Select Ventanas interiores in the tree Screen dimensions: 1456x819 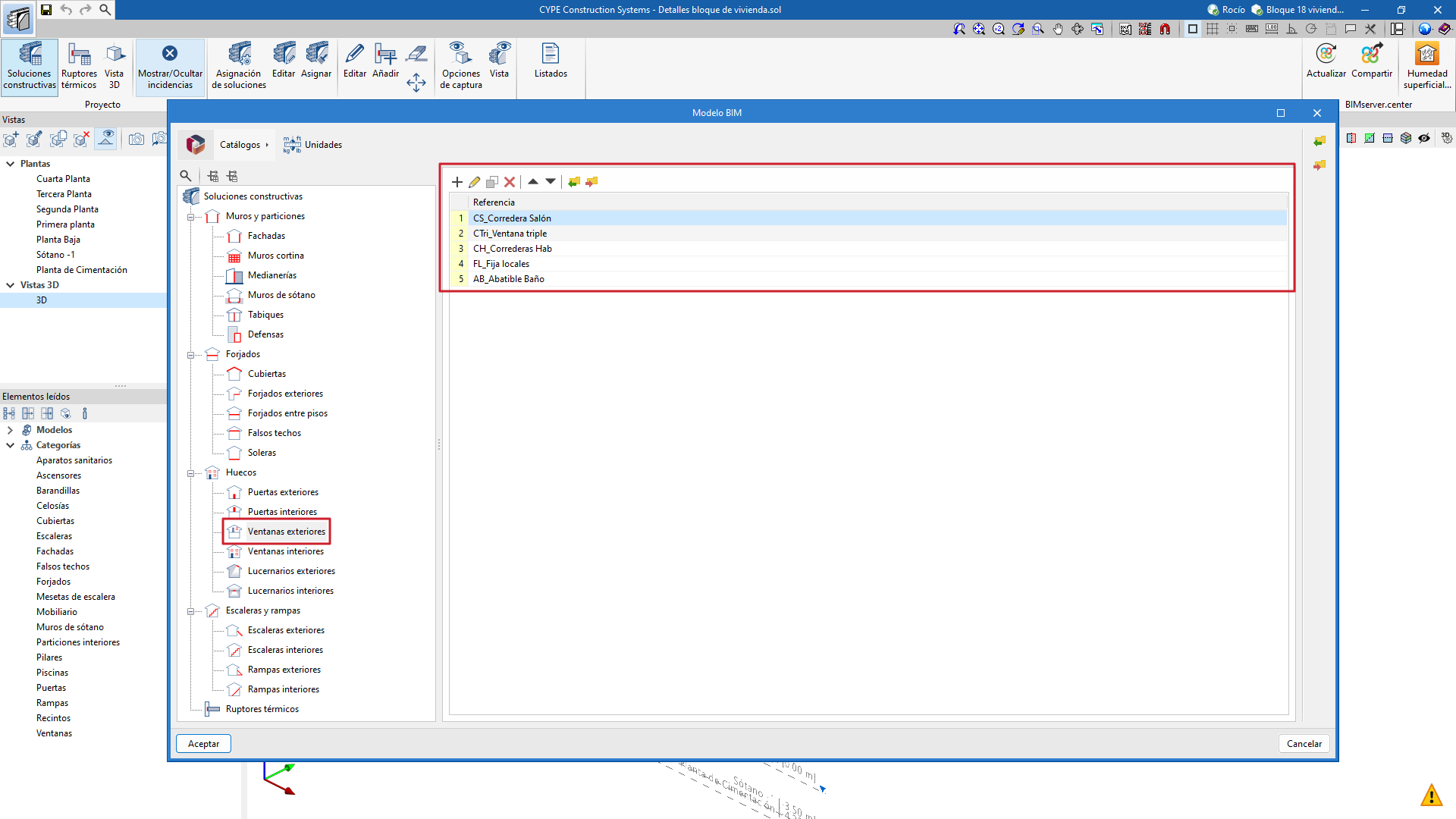click(285, 551)
